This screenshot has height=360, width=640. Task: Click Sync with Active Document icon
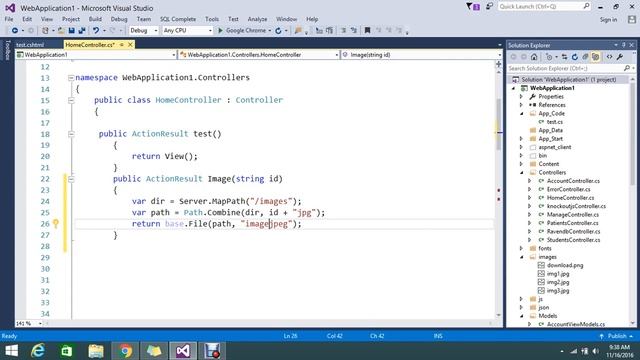[x=564, y=57]
